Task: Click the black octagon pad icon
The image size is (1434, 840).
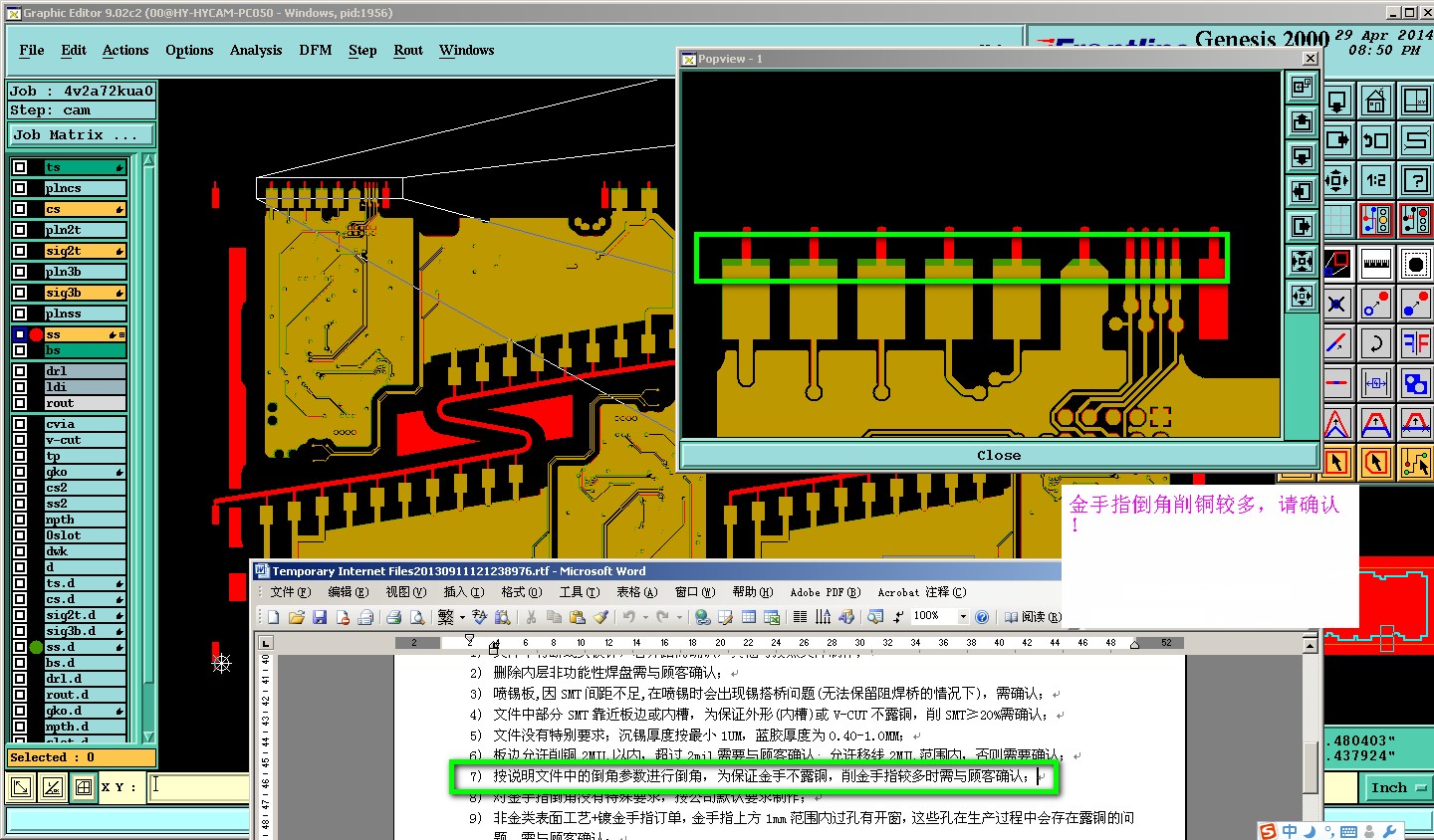Action: click(1415, 264)
